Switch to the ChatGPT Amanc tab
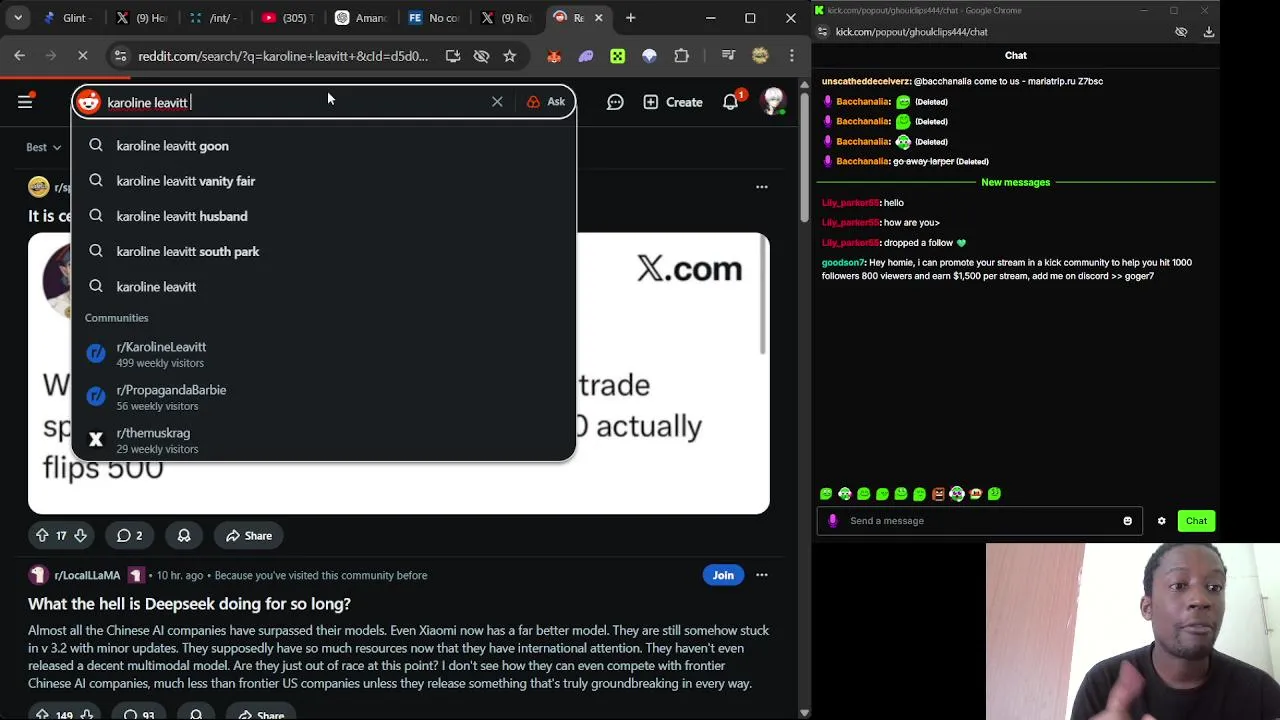The height and width of the screenshot is (720, 1280). 361,18
